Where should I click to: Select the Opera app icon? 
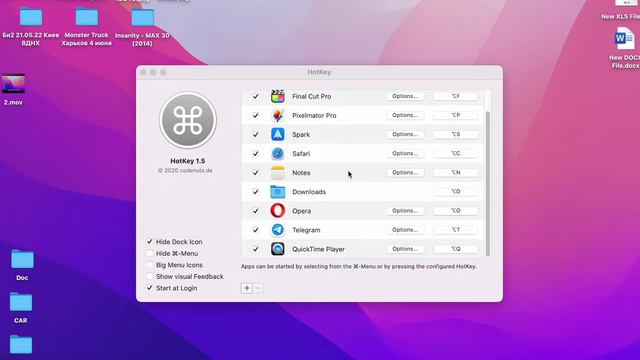[278, 211]
